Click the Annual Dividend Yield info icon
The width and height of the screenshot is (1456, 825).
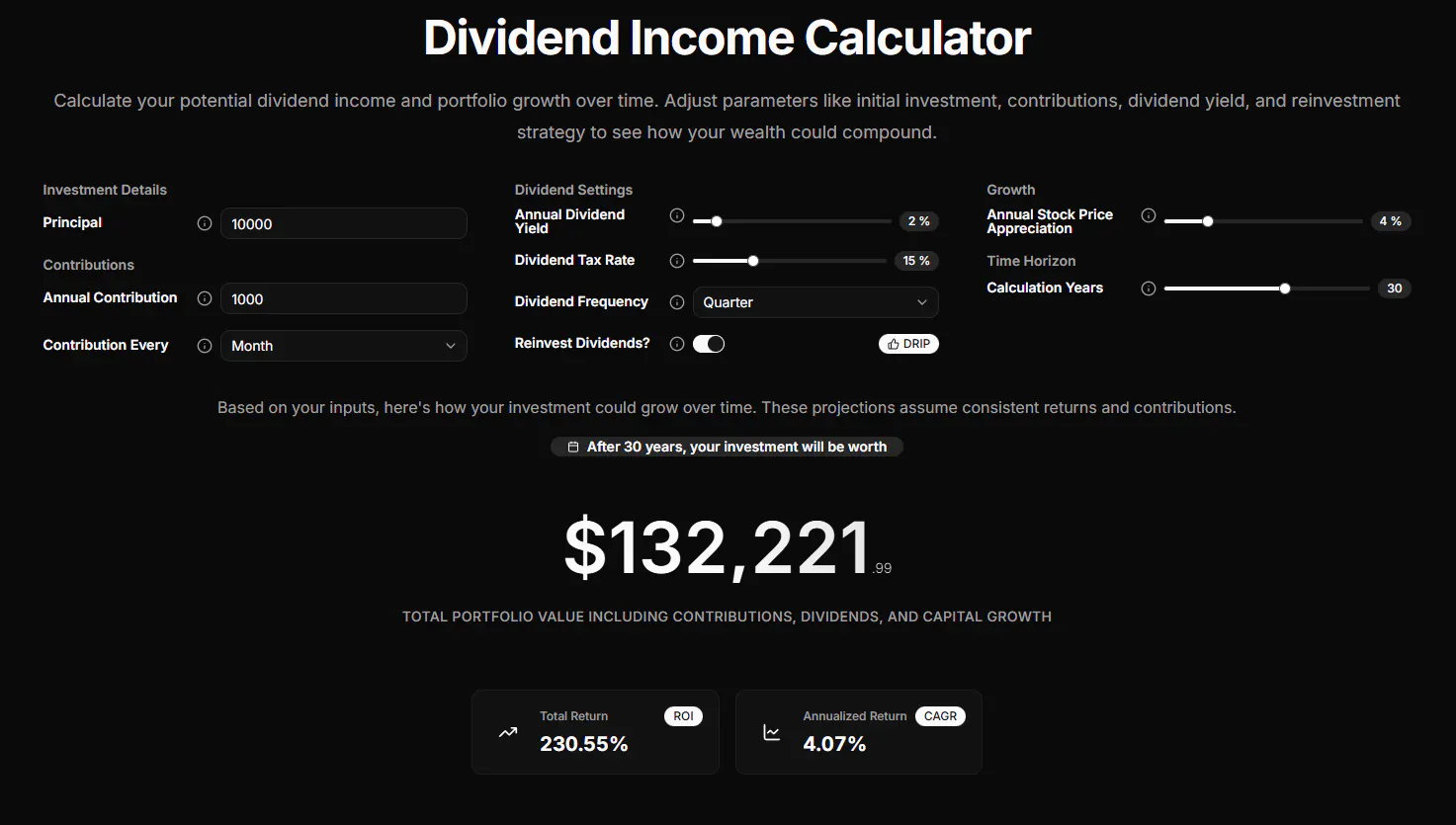point(677,215)
